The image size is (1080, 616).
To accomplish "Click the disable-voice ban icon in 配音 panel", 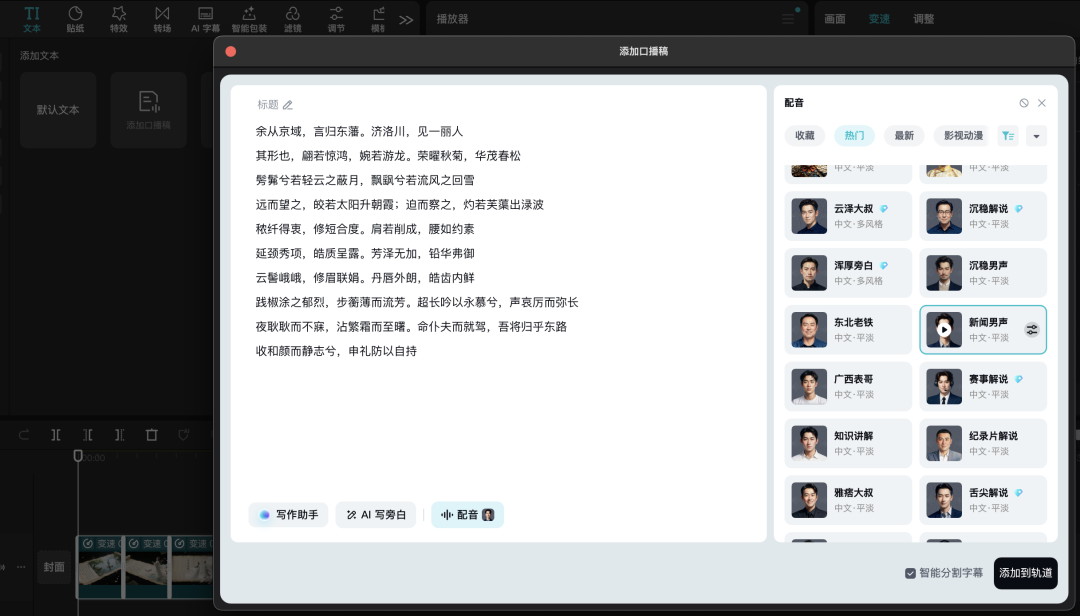I will click(1023, 103).
